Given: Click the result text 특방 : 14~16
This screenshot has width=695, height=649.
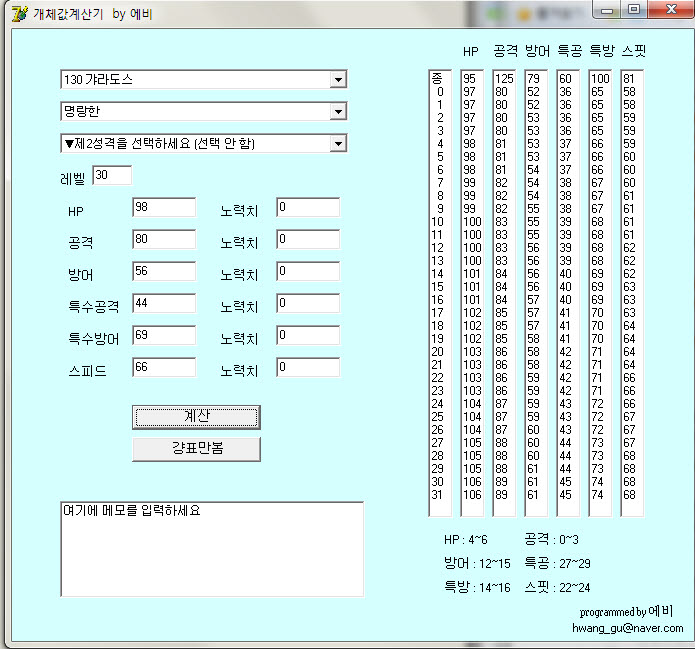Looking at the screenshot, I should (x=477, y=587).
